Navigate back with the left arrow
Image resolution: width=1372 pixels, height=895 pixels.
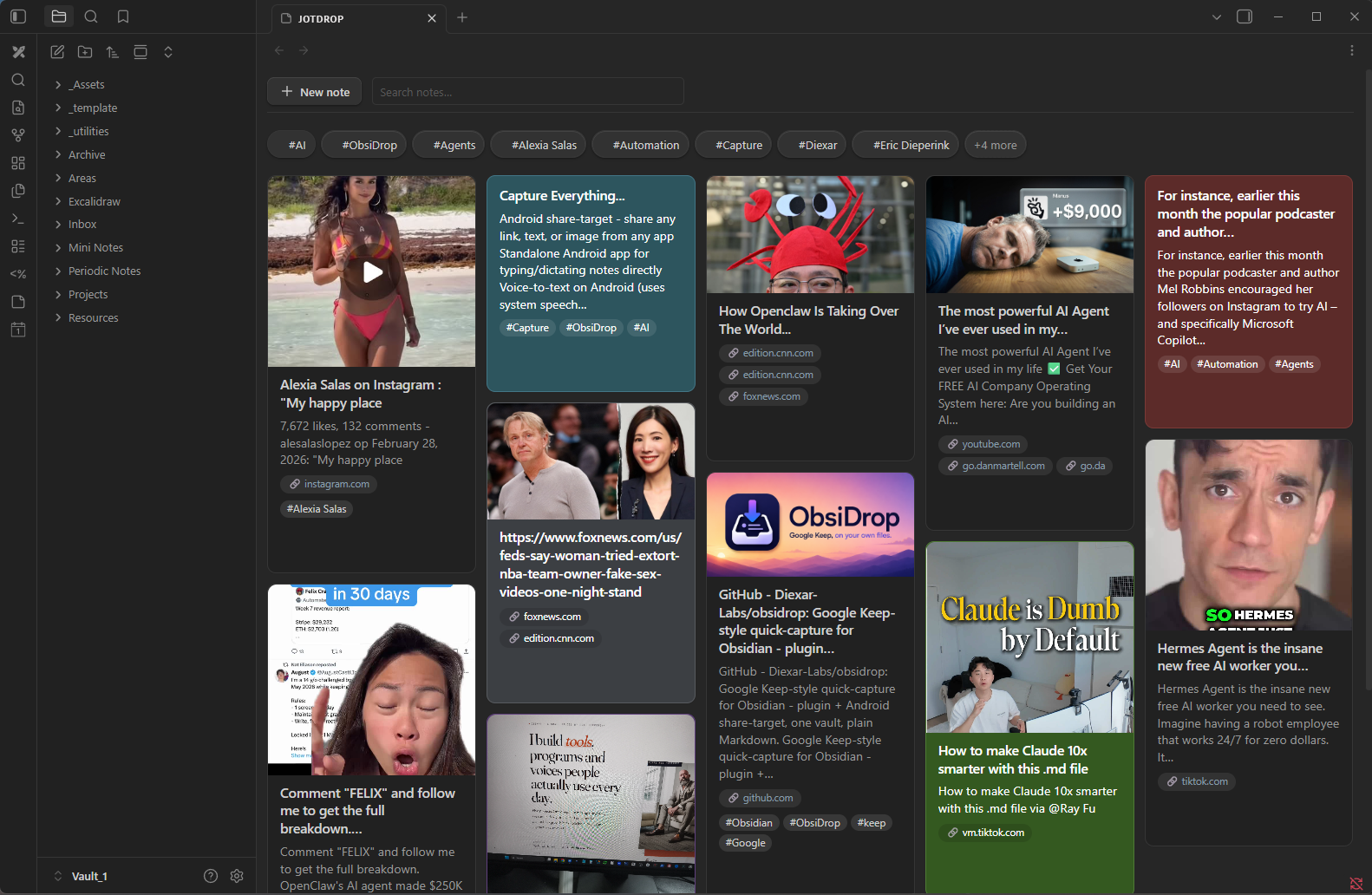pyautogui.click(x=279, y=50)
